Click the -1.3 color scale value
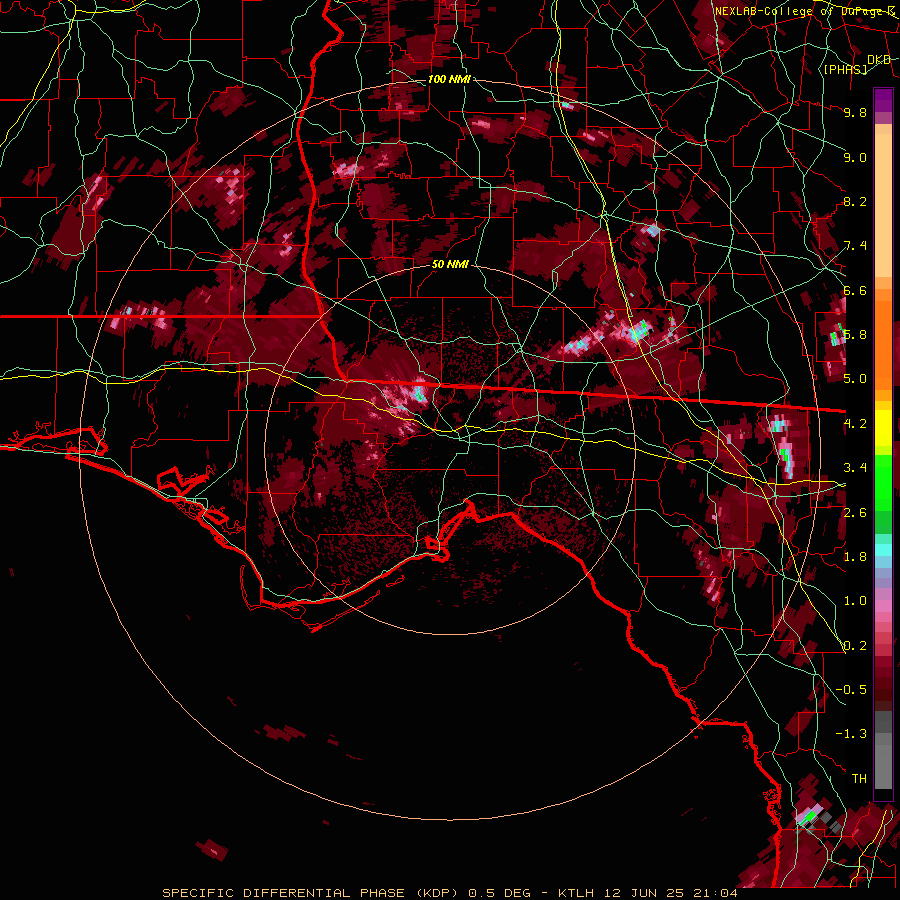This screenshot has width=900, height=900. tap(851, 734)
